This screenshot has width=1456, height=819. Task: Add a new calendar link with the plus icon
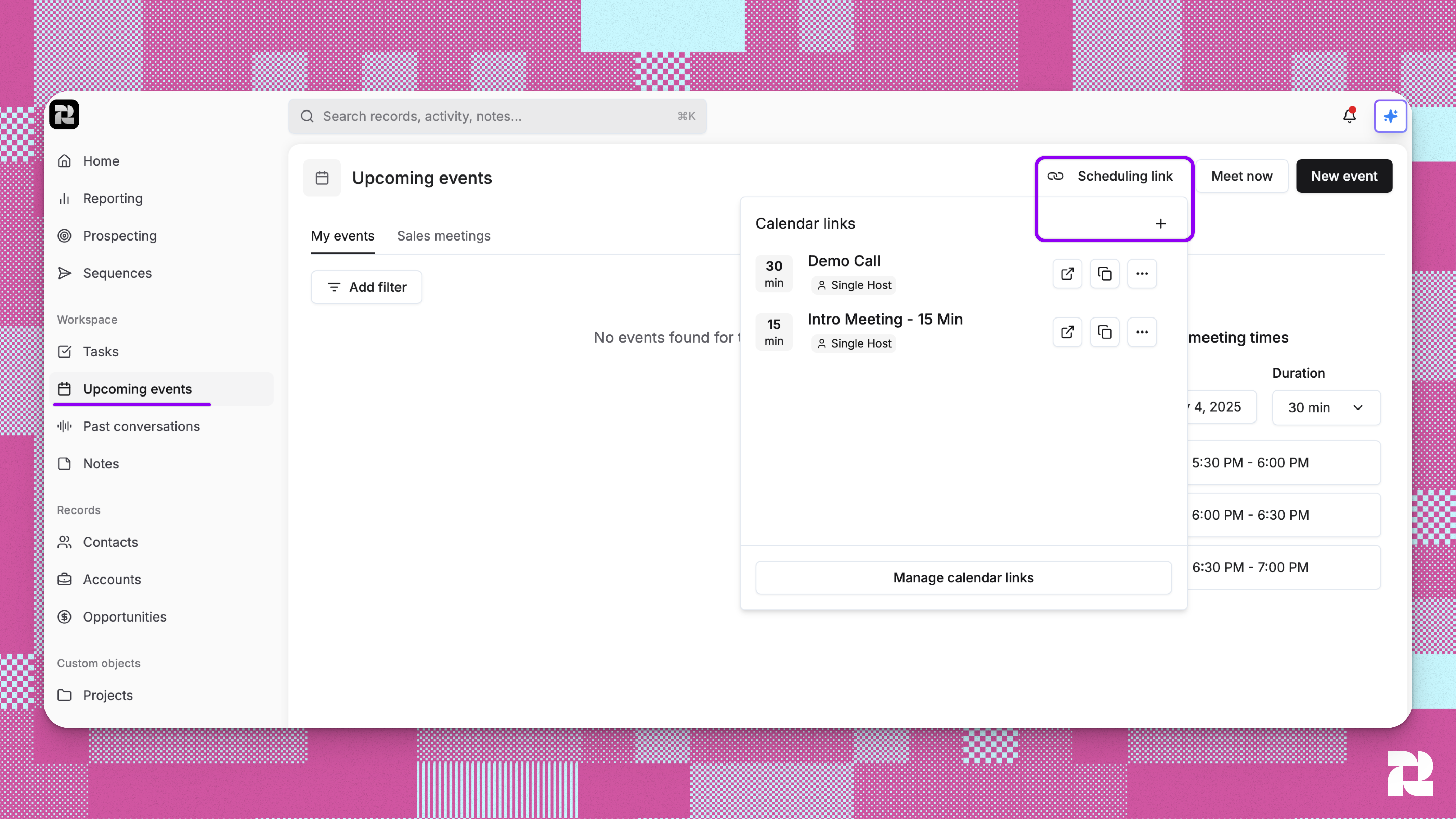pyautogui.click(x=1160, y=223)
